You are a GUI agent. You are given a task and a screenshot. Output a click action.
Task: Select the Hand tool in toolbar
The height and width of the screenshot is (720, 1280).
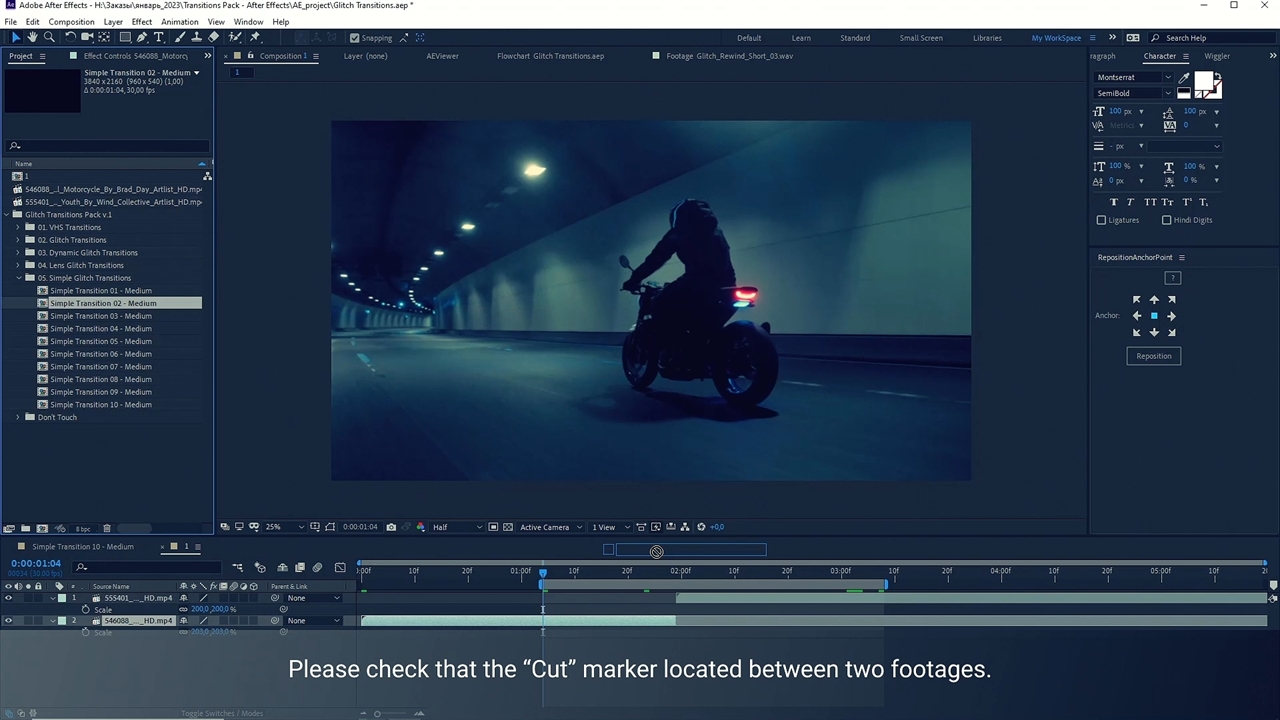pos(32,38)
